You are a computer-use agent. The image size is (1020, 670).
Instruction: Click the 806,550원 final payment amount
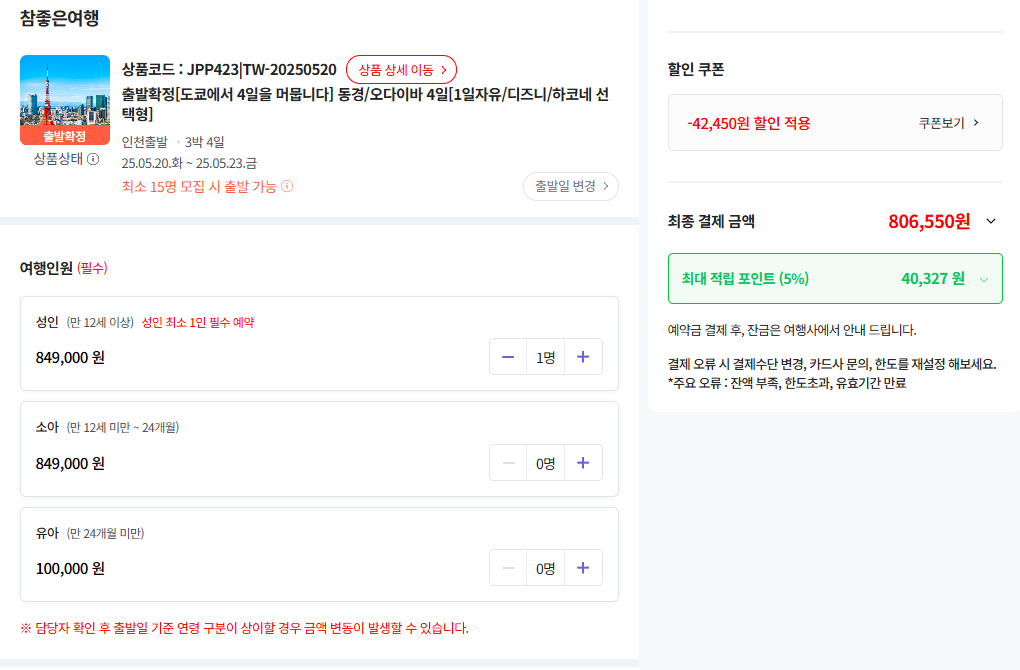tap(929, 221)
